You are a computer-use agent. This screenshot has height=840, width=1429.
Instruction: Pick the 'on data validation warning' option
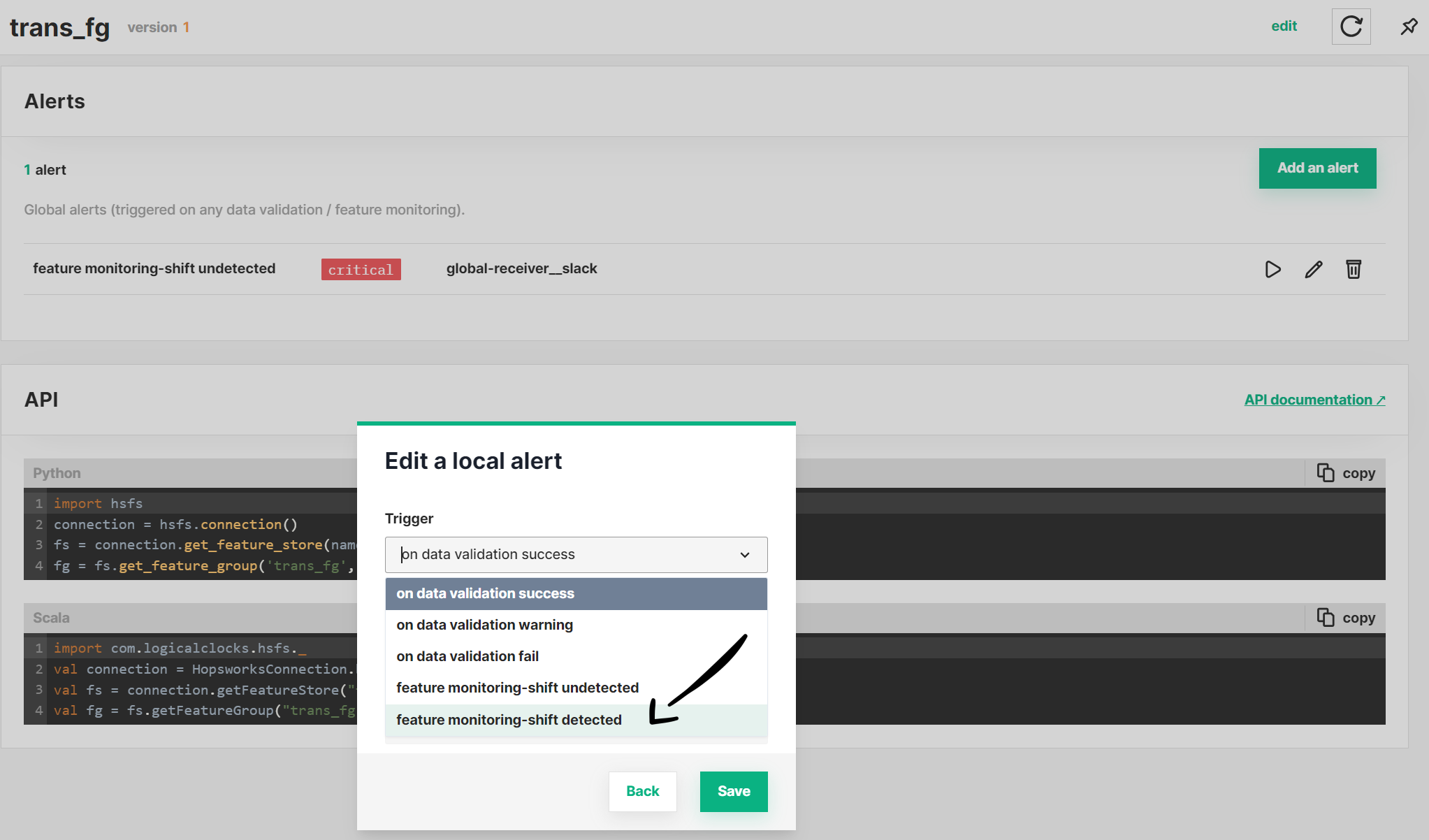[x=484, y=624]
